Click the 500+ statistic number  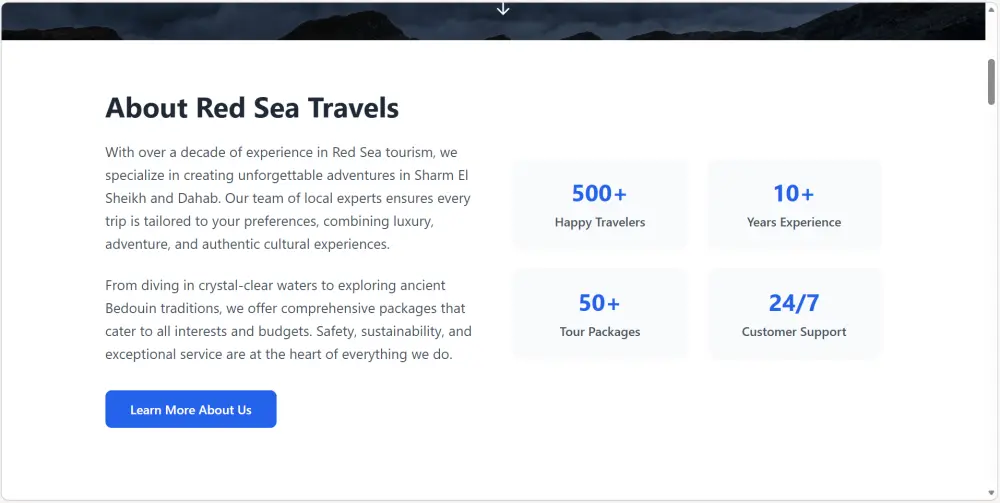coord(599,193)
